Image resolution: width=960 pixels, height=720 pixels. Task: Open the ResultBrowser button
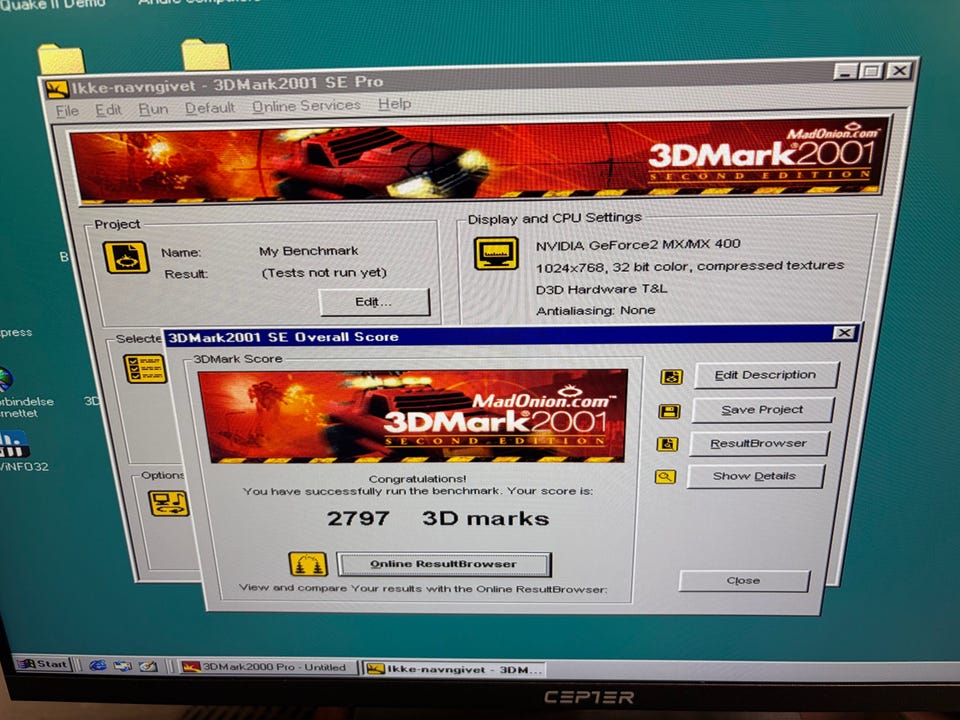tap(759, 443)
